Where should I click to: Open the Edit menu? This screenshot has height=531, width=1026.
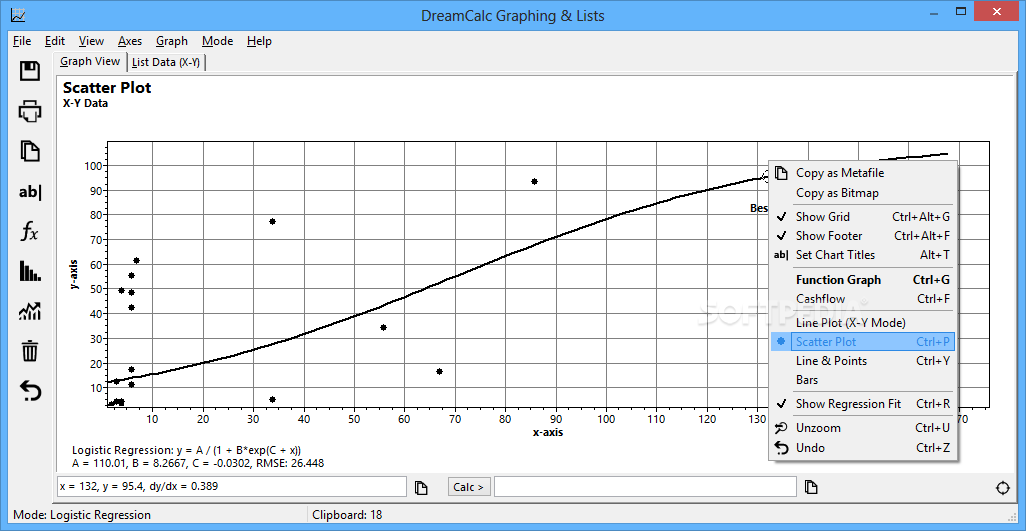(55, 41)
